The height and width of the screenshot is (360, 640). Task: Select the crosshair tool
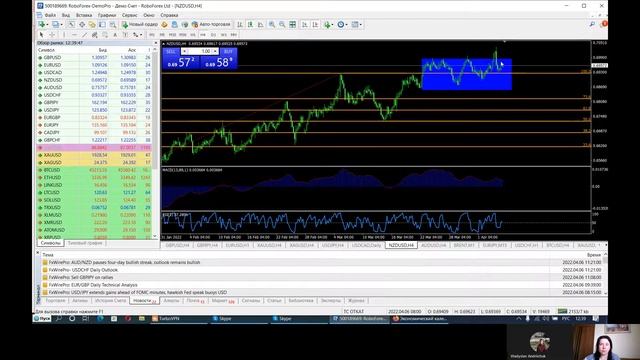pyautogui.click(x=52, y=35)
